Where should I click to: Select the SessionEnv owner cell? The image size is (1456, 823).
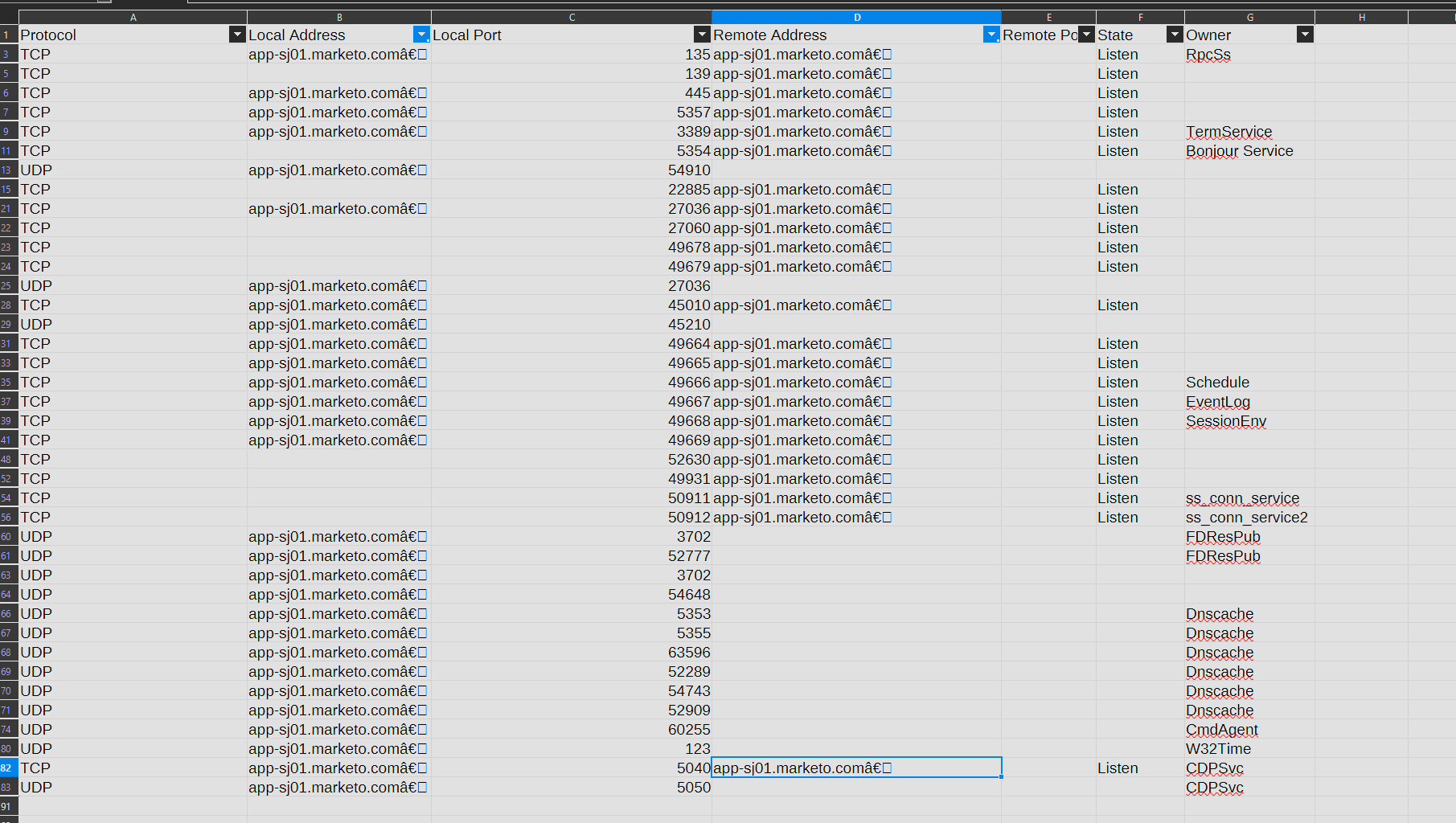coord(1249,421)
